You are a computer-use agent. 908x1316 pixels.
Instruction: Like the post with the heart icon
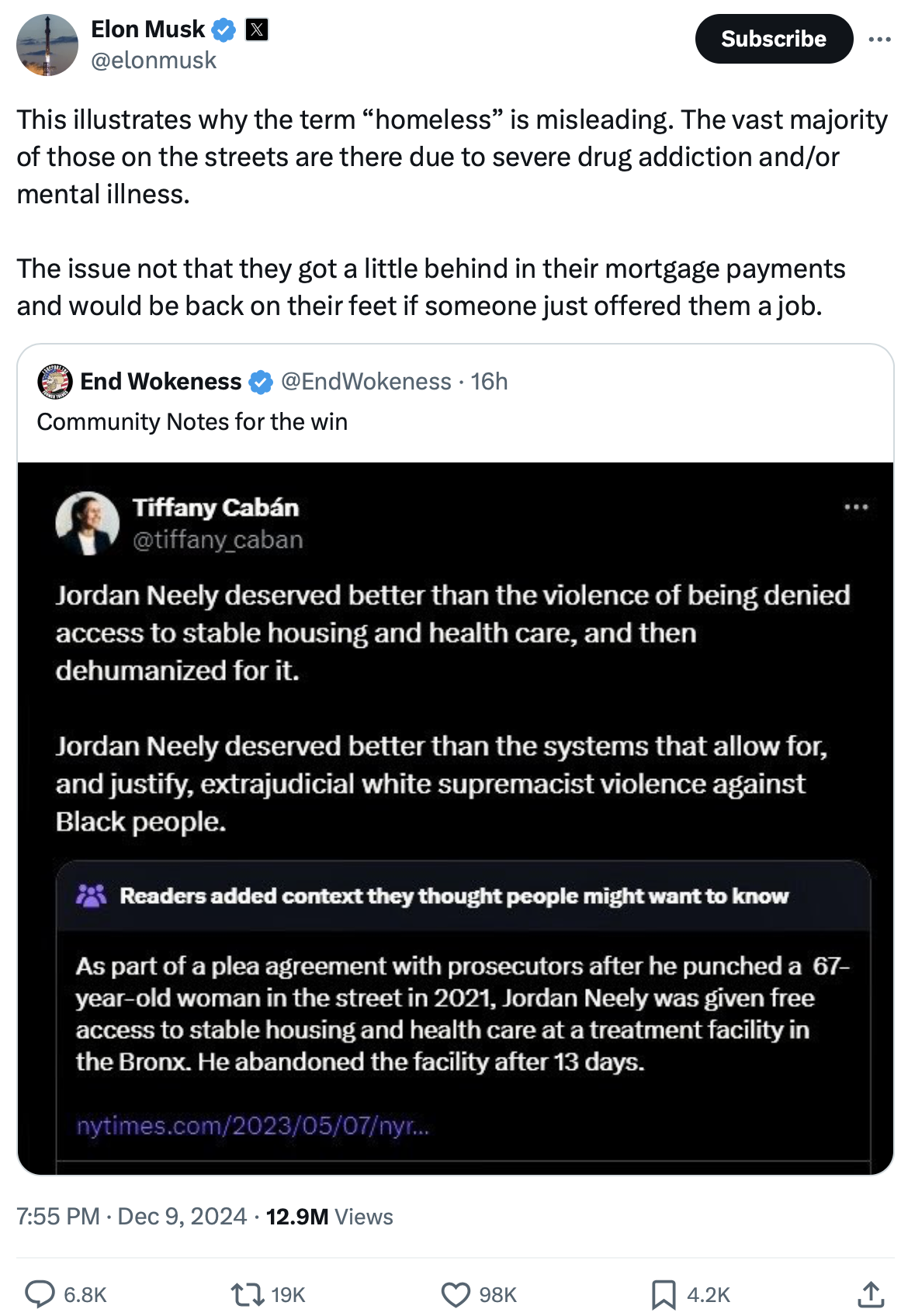click(x=456, y=1293)
